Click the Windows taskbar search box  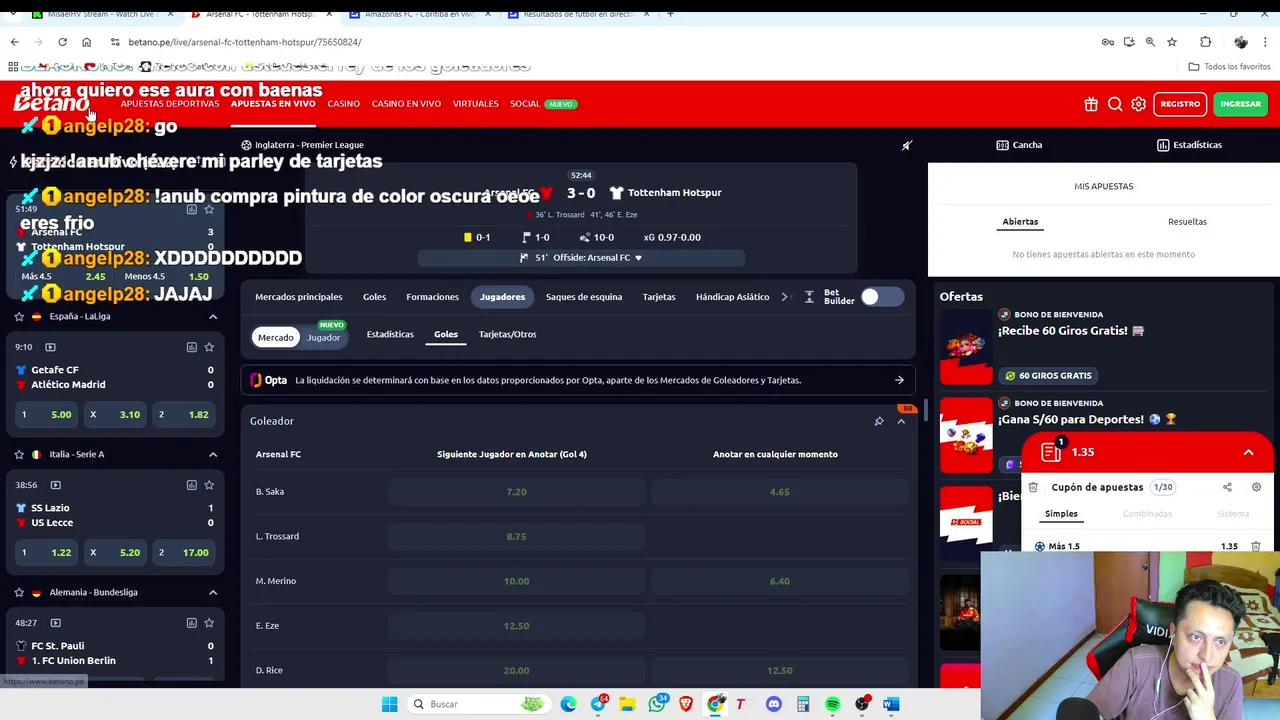(480, 704)
